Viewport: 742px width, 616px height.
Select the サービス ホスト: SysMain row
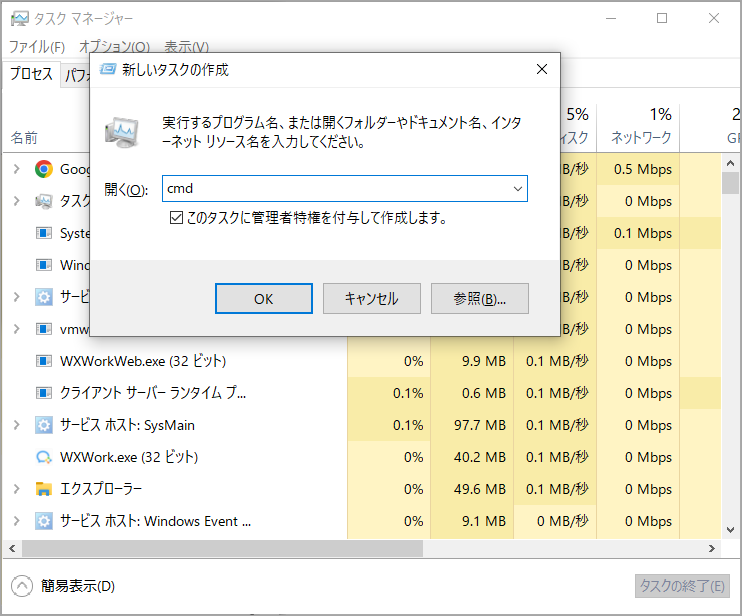pos(361,425)
